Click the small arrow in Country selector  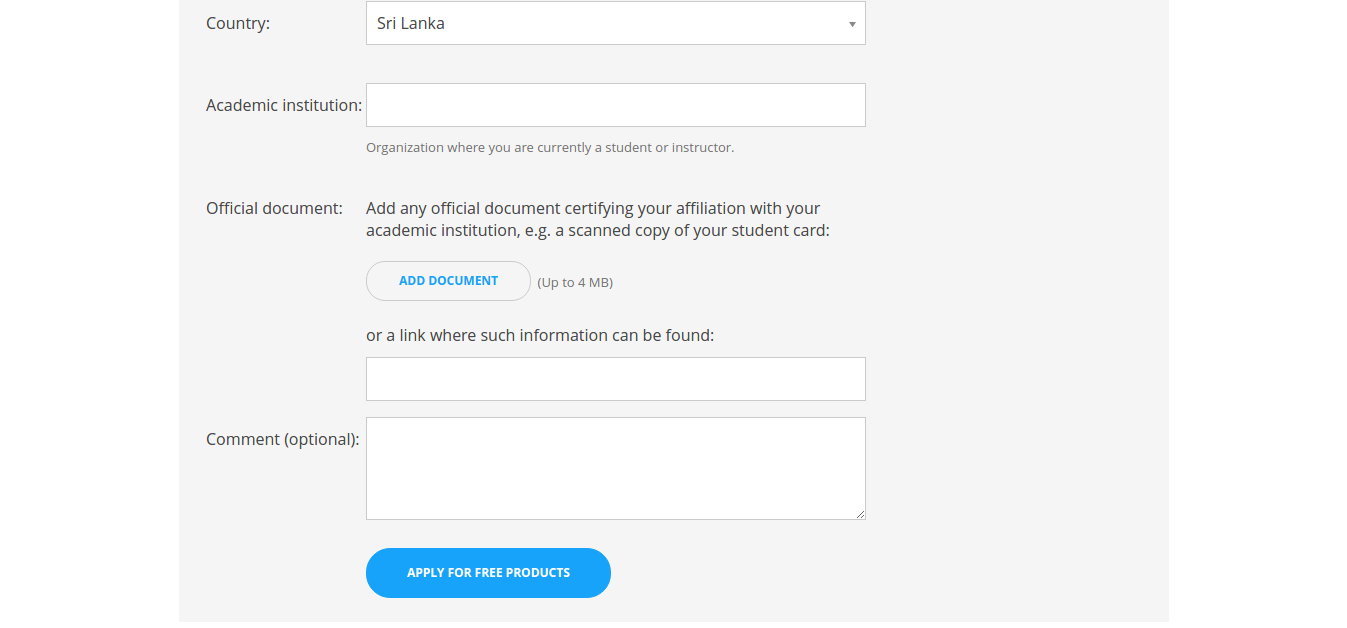point(852,24)
